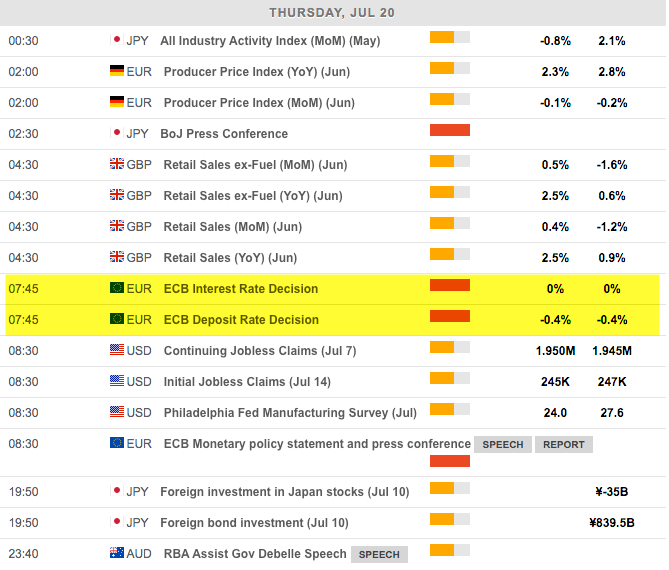The width and height of the screenshot is (669, 570).
Task: Open Retail Sales (MoM) (Jun) event
Action: pos(233,227)
